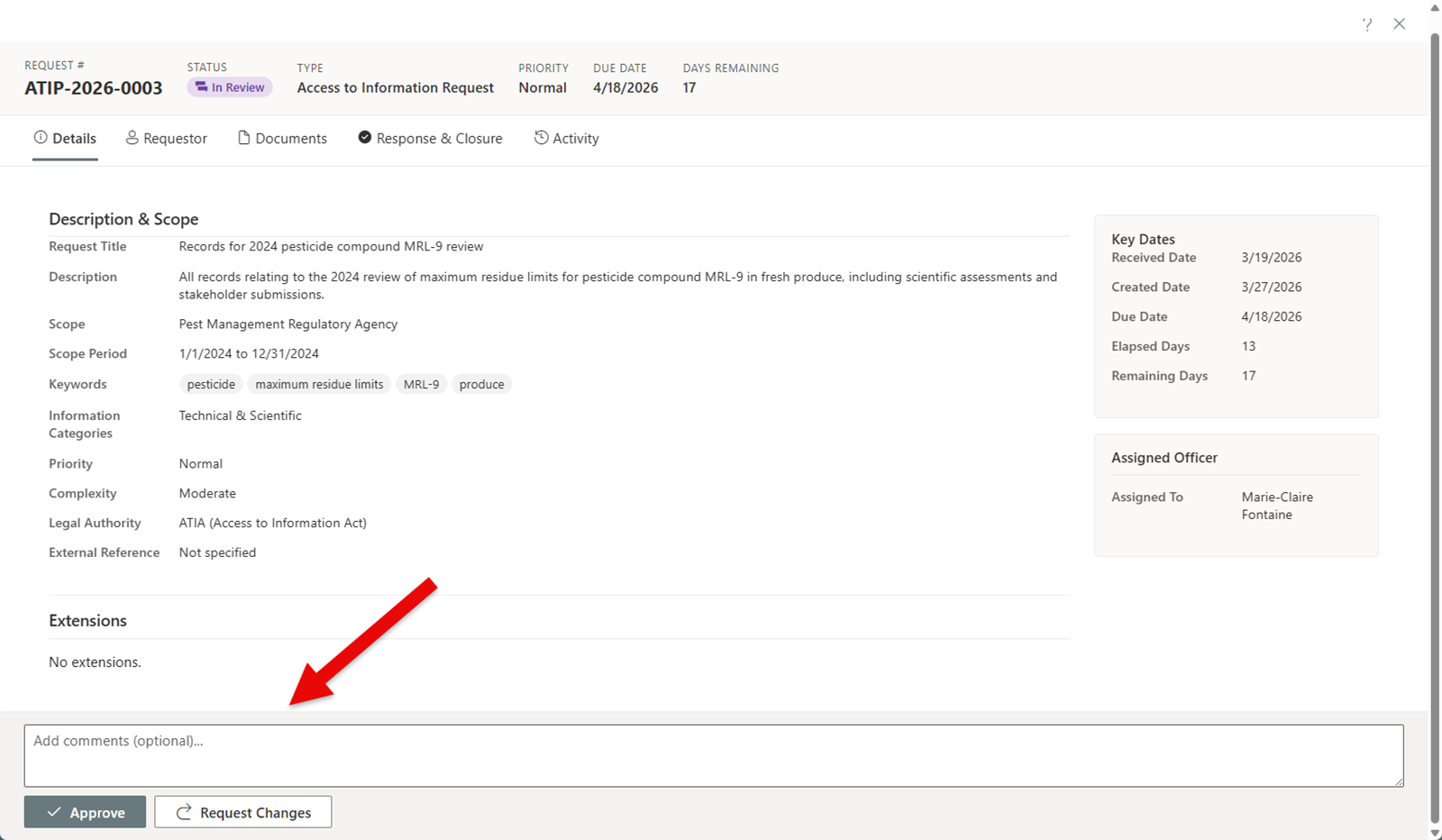
Task: Switch to the Requestor tab
Action: coord(167,138)
